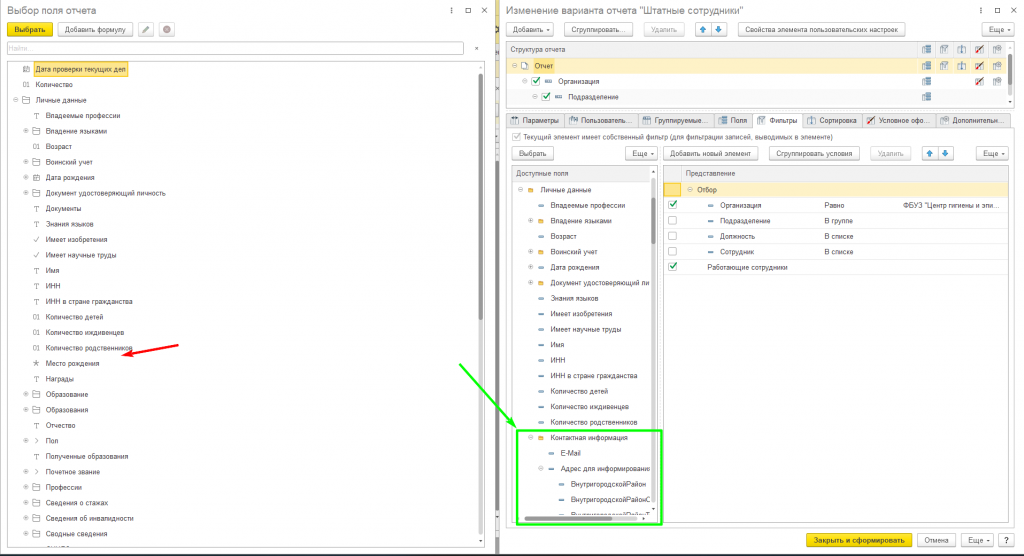
Task: Click the pencil edit formula icon
Action: pyautogui.click(x=146, y=29)
